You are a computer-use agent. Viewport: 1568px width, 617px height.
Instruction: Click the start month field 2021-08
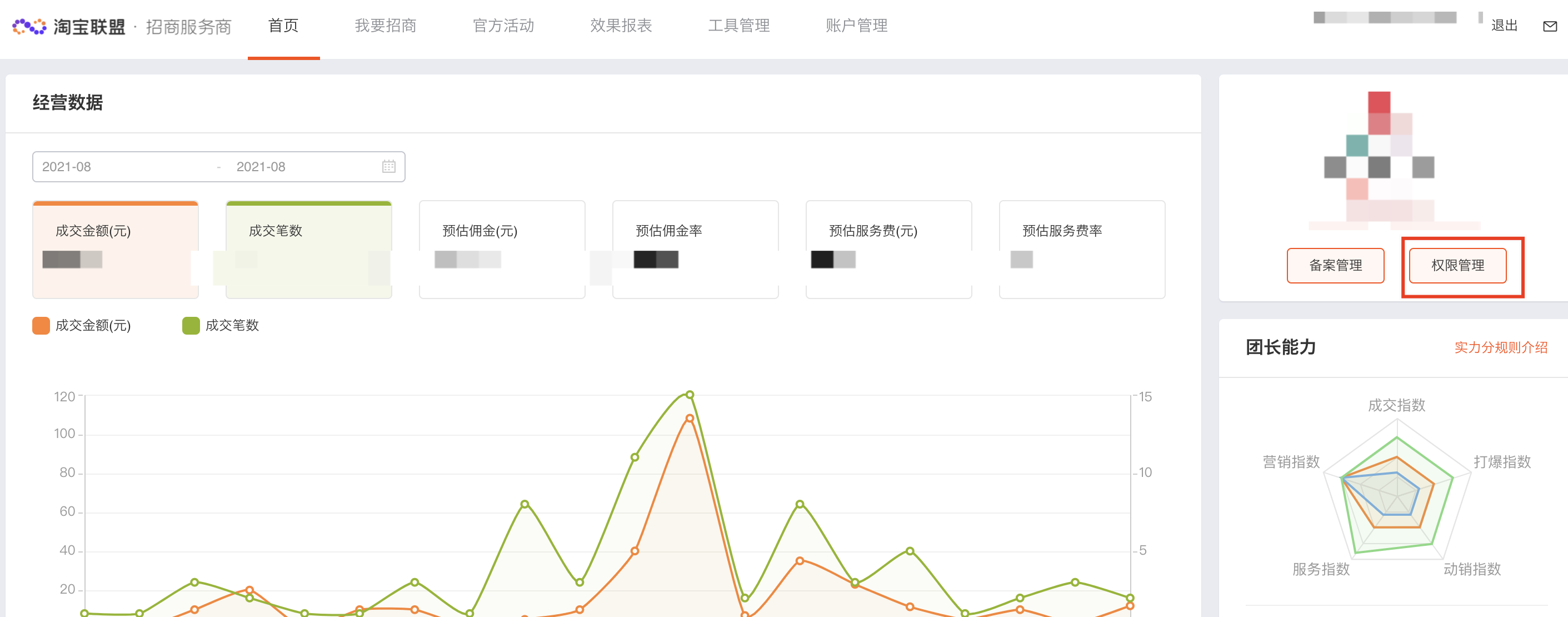(66, 167)
